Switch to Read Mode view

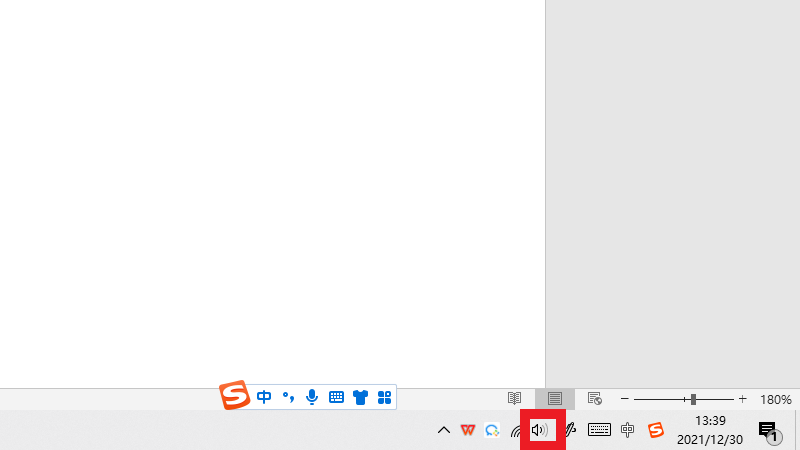[x=515, y=399]
